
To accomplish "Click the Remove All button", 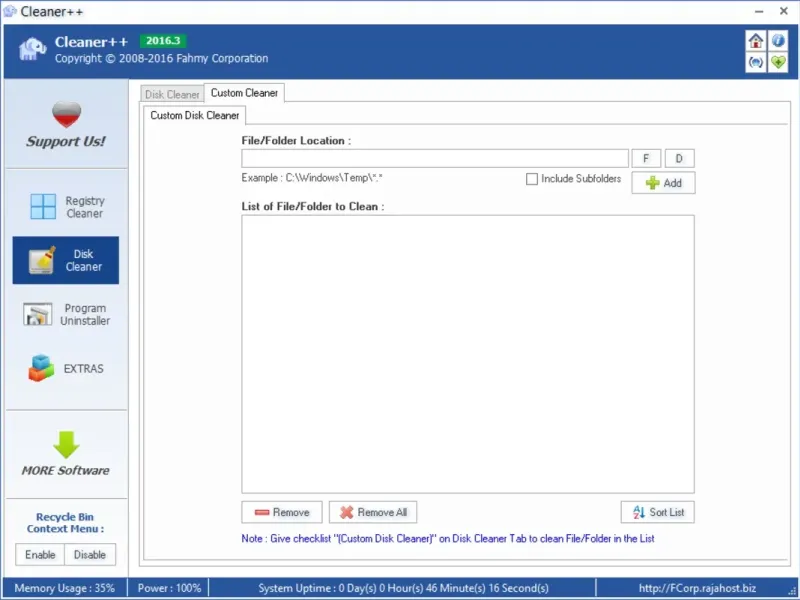I will pos(373,512).
